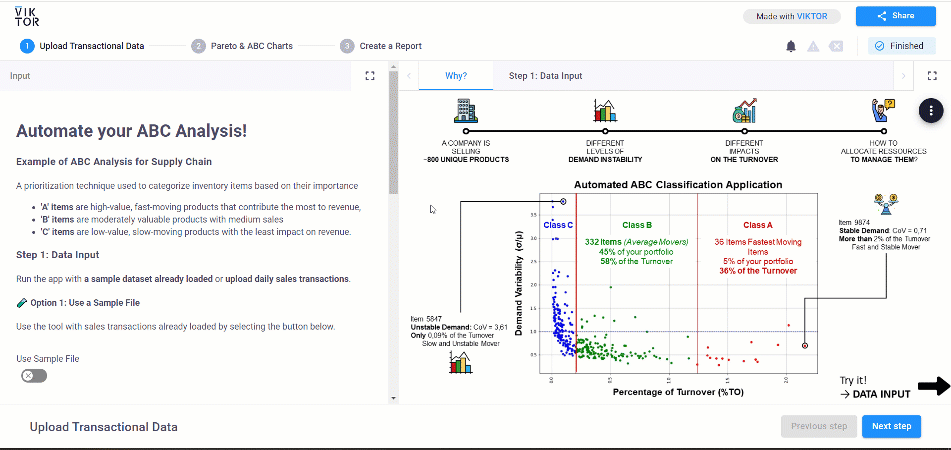Expand the Input panel to fullscreen

[x=369, y=75]
